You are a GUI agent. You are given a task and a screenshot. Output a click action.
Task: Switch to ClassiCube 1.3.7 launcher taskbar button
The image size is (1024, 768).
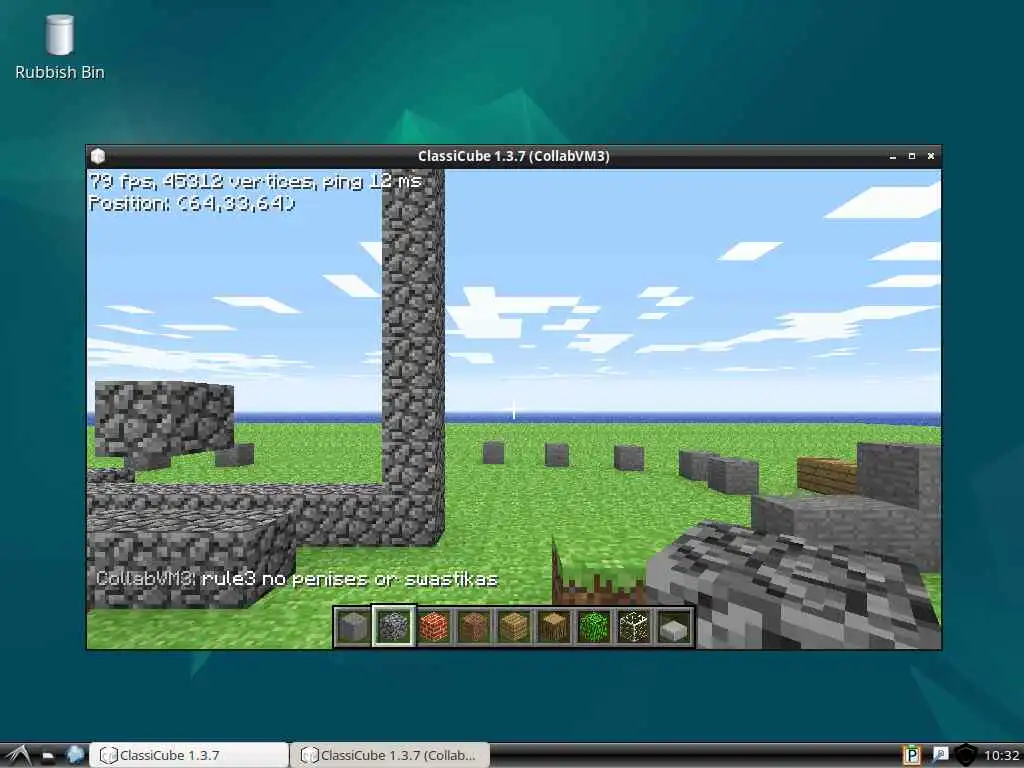[189, 755]
